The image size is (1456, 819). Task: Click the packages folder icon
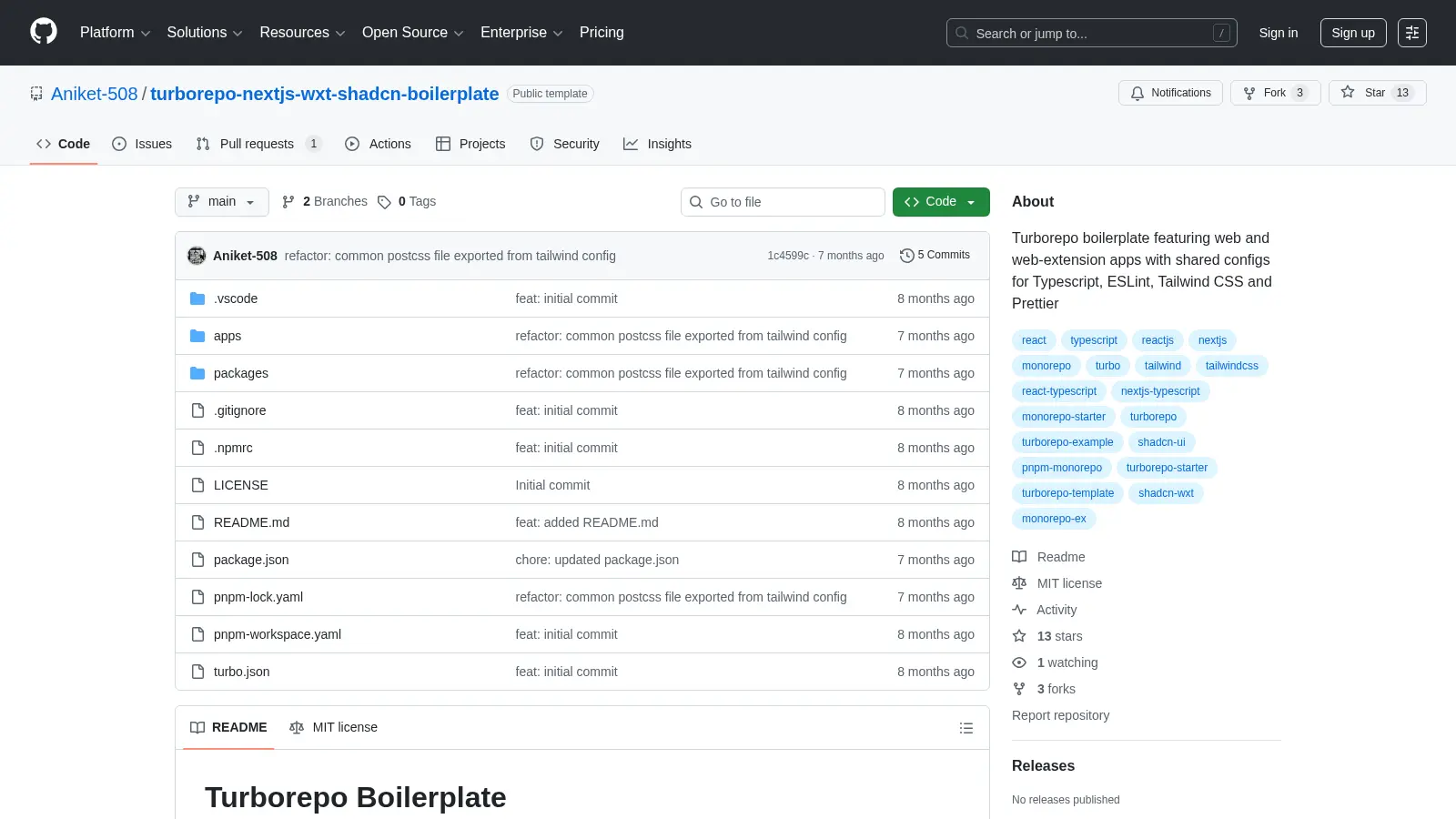coord(197,373)
